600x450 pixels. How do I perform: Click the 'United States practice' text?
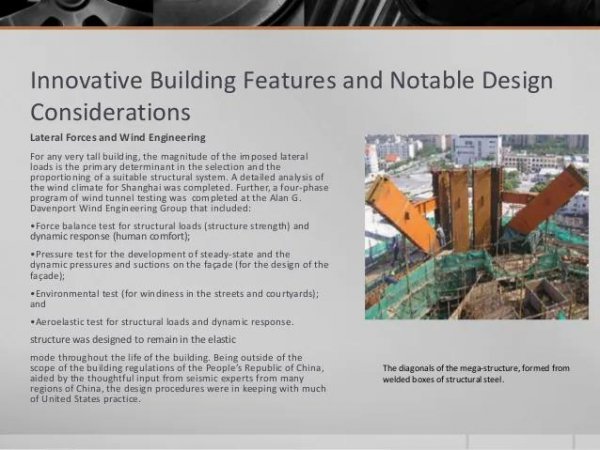click(98, 399)
